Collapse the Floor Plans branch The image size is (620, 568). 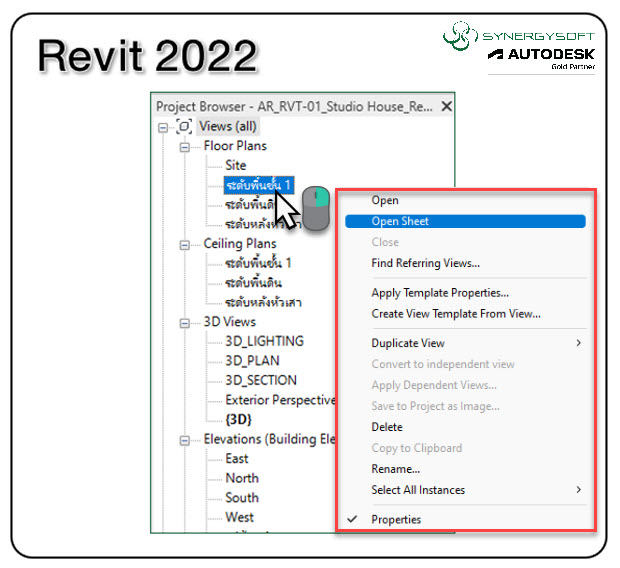184,146
